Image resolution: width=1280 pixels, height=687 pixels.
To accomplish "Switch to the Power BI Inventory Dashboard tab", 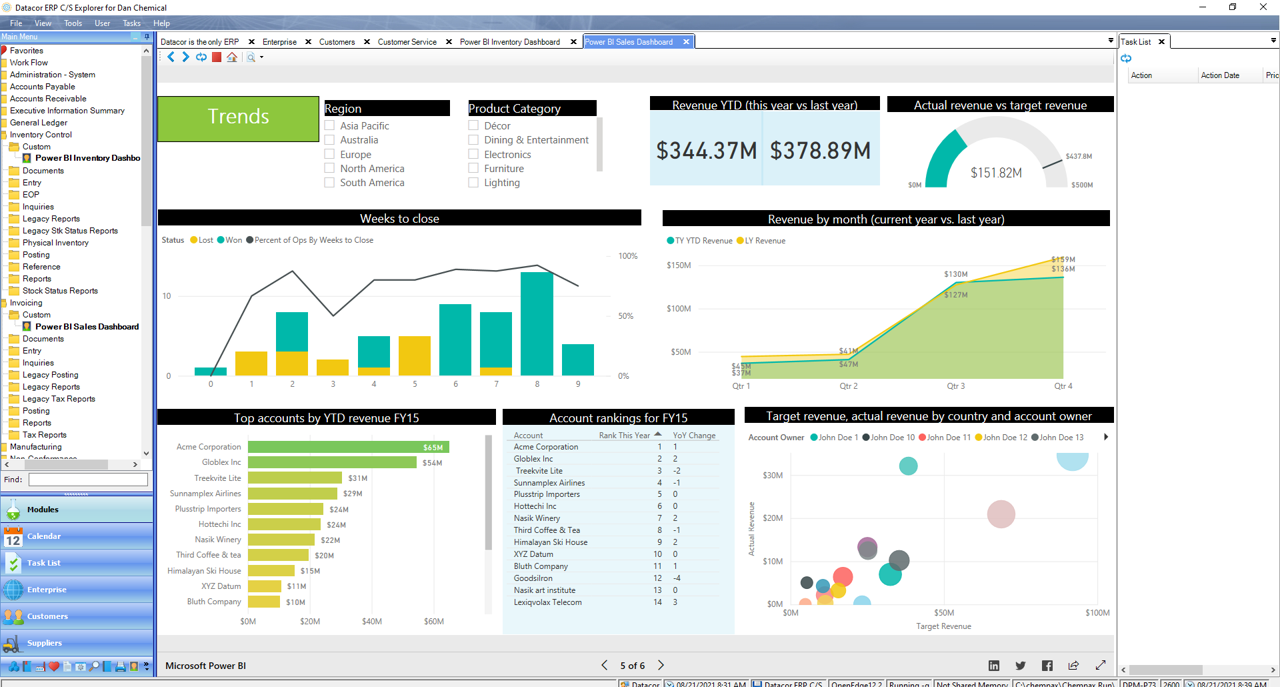I will click(510, 42).
